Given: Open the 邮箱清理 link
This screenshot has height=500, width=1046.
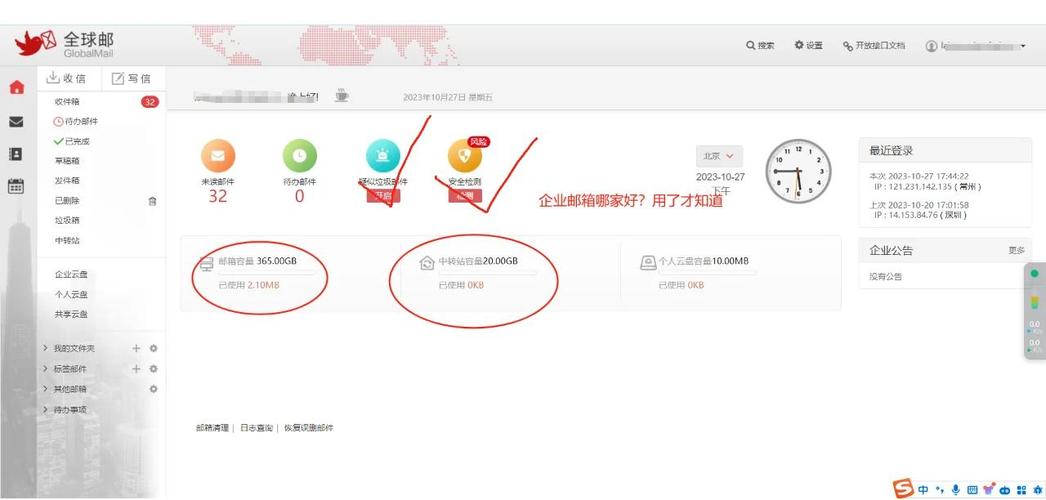Looking at the screenshot, I should pos(212,428).
